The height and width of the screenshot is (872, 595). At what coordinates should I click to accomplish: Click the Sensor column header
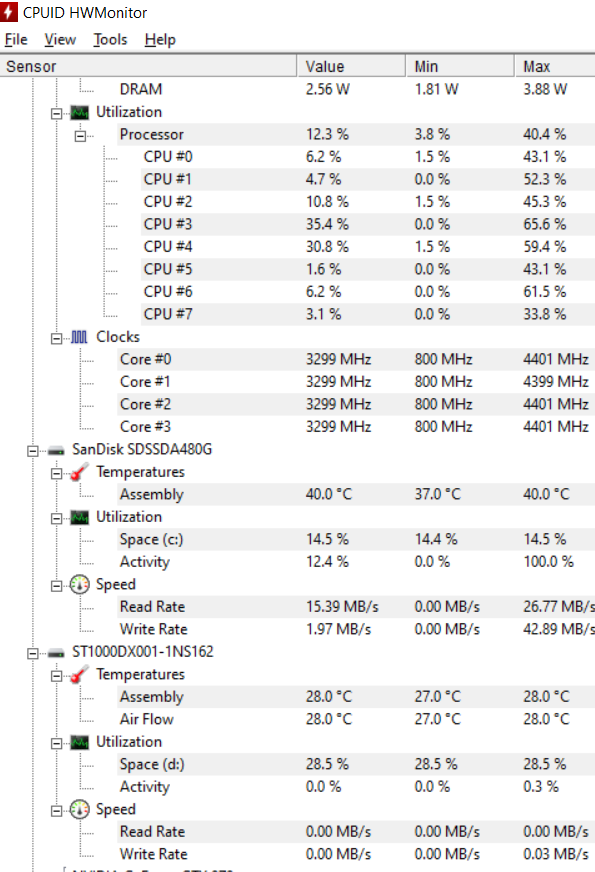(x=148, y=66)
